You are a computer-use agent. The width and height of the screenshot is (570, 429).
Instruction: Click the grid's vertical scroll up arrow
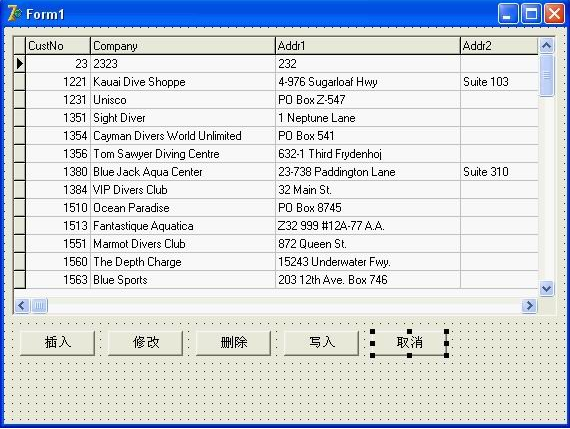click(546, 46)
